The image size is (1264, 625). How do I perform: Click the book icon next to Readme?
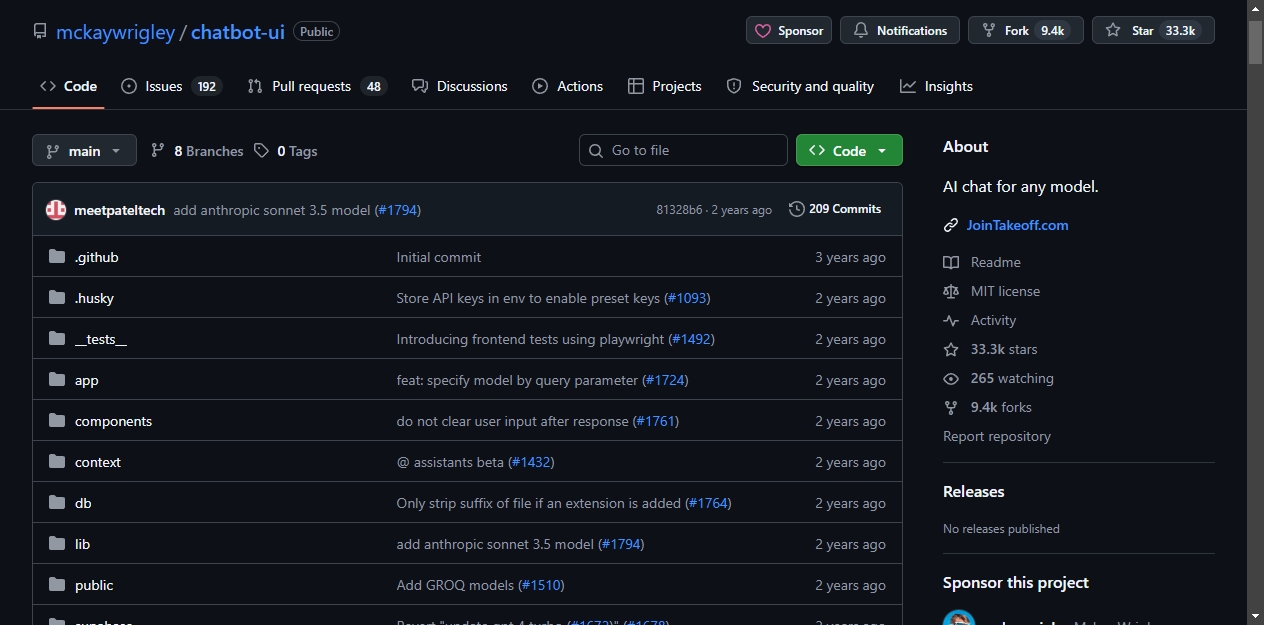coord(951,262)
